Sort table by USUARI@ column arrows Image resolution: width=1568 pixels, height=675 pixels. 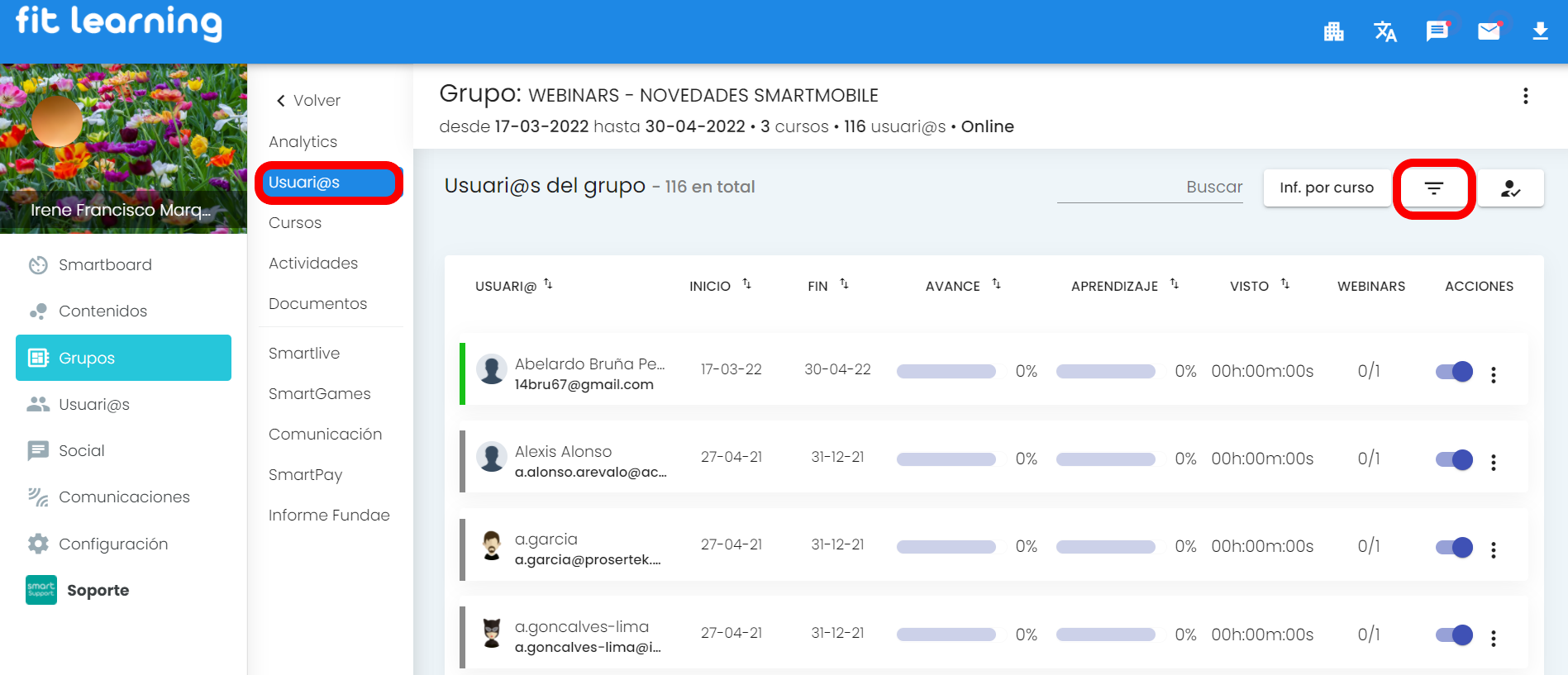point(548,284)
